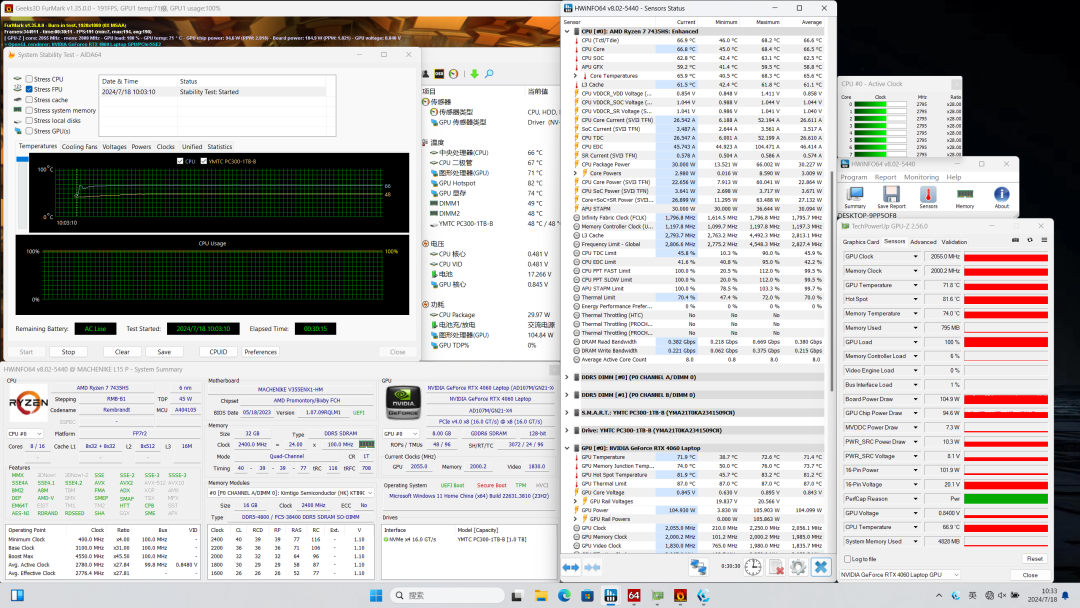Image resolution: width=1080 pixels, height=608 pixels.
Task: Click the GPU-Z hamburger menu icon
Action: tap(1042, 241)
